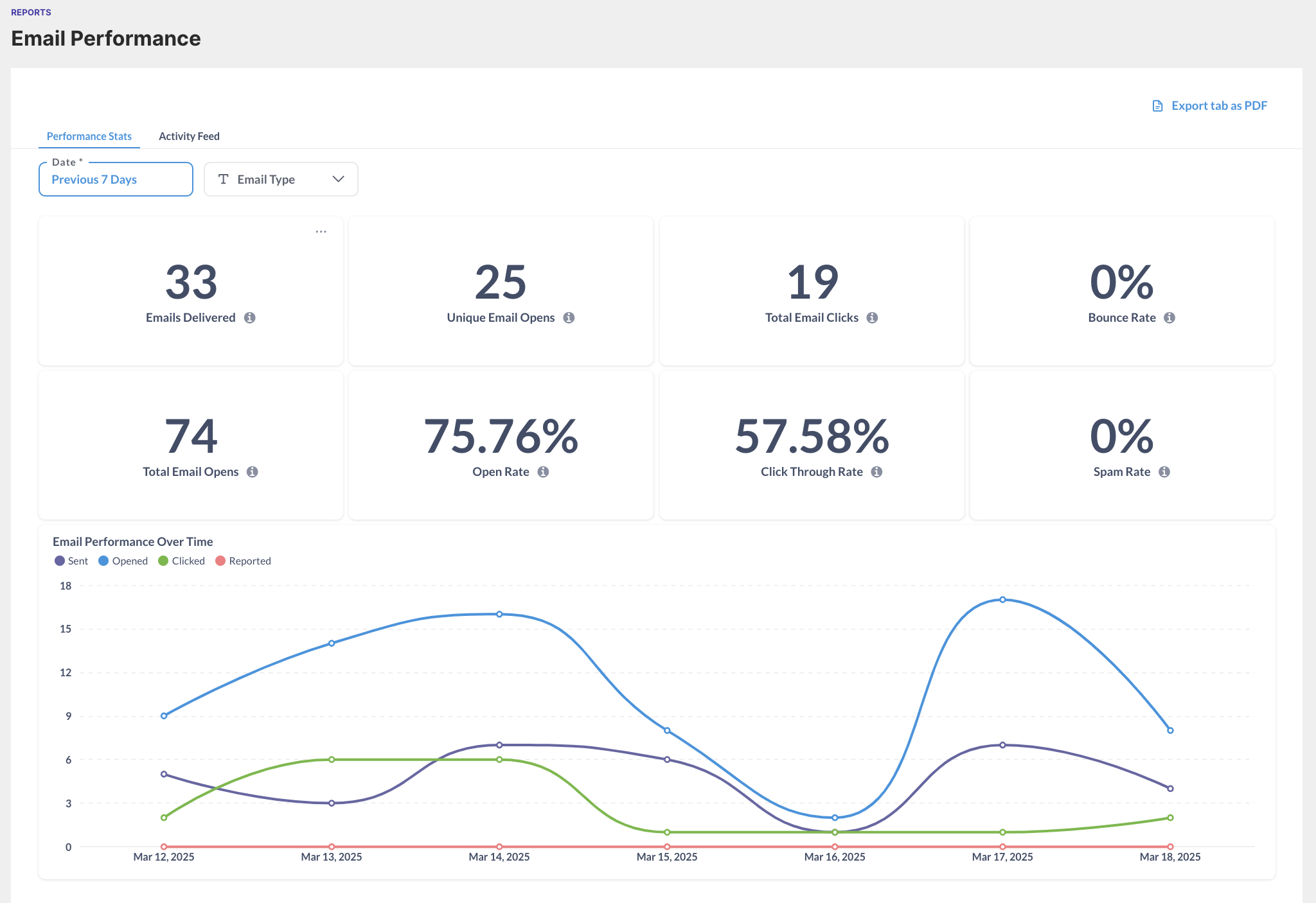Toggle the Clicked line visibility

pyautogui.click(x=182, y=560)
